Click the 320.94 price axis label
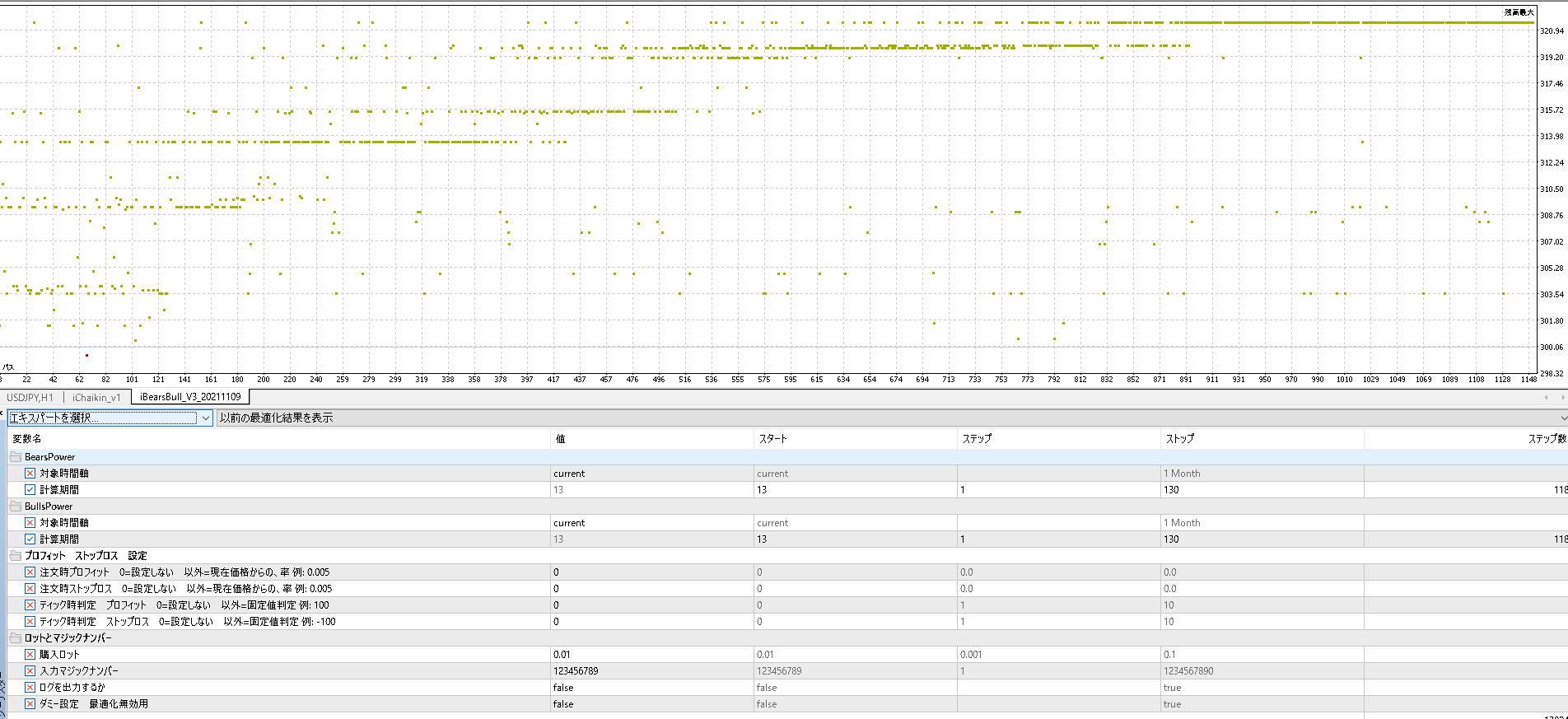This screenshot has width=1568, height=719. 1552,31
